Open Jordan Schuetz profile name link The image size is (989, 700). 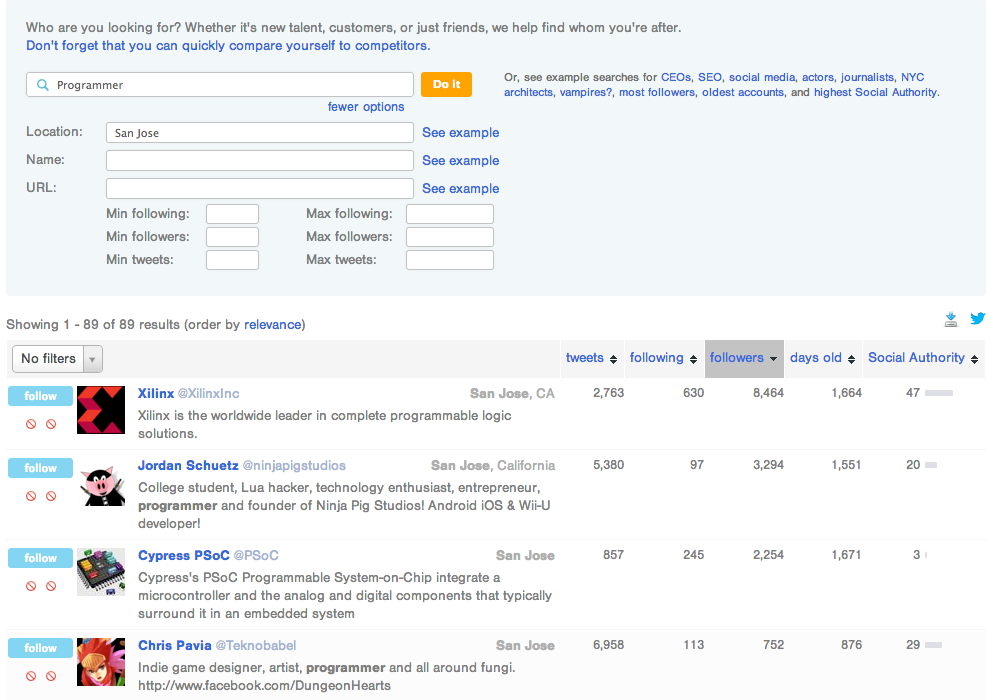(x=188, y=465)
